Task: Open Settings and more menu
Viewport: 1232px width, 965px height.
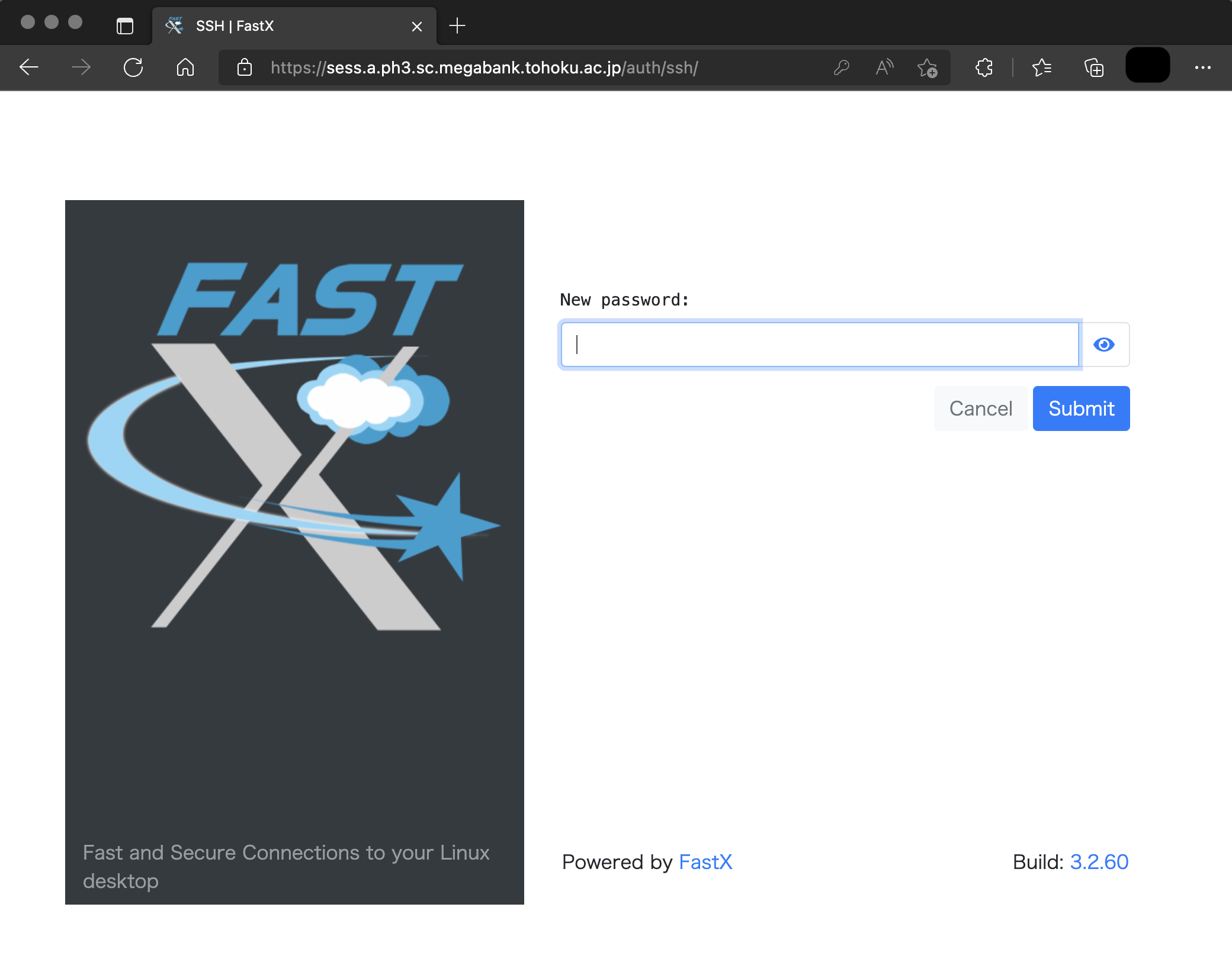Action: click(x=1203, y=67)
